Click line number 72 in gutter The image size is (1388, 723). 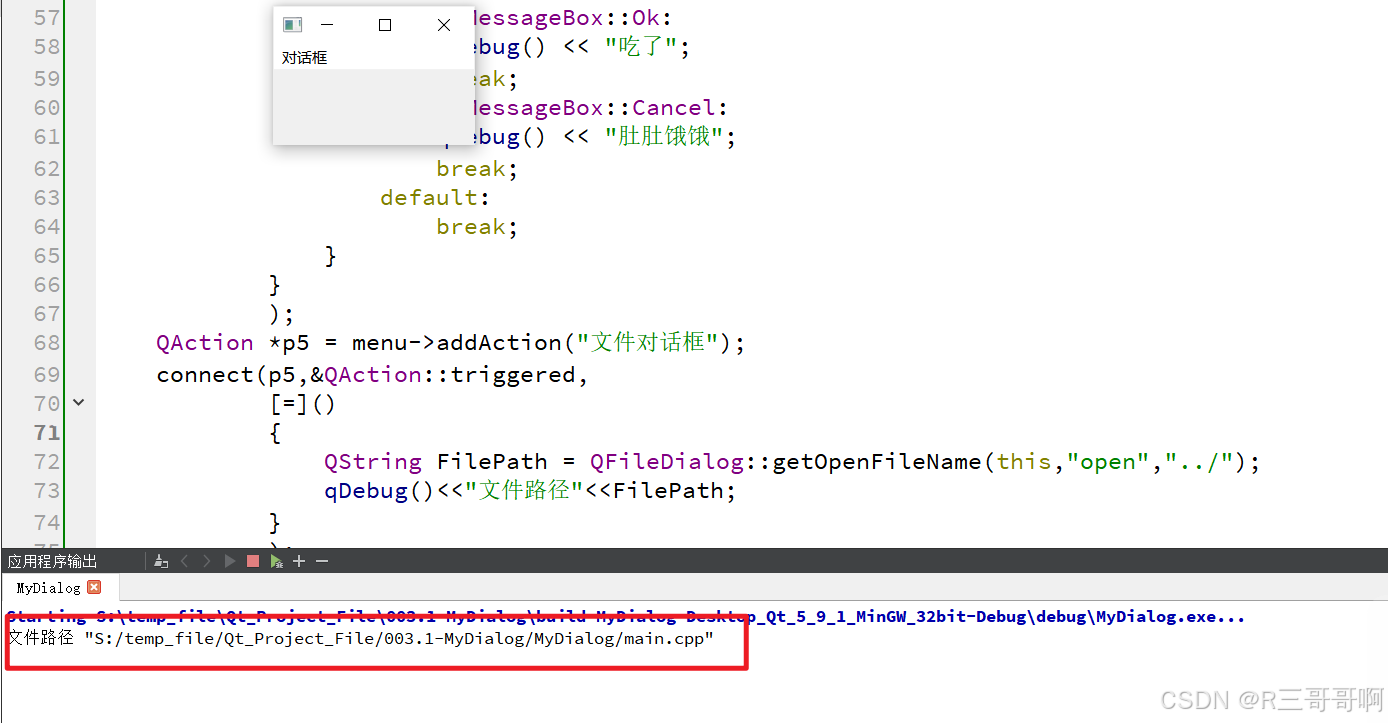[47, 462]
